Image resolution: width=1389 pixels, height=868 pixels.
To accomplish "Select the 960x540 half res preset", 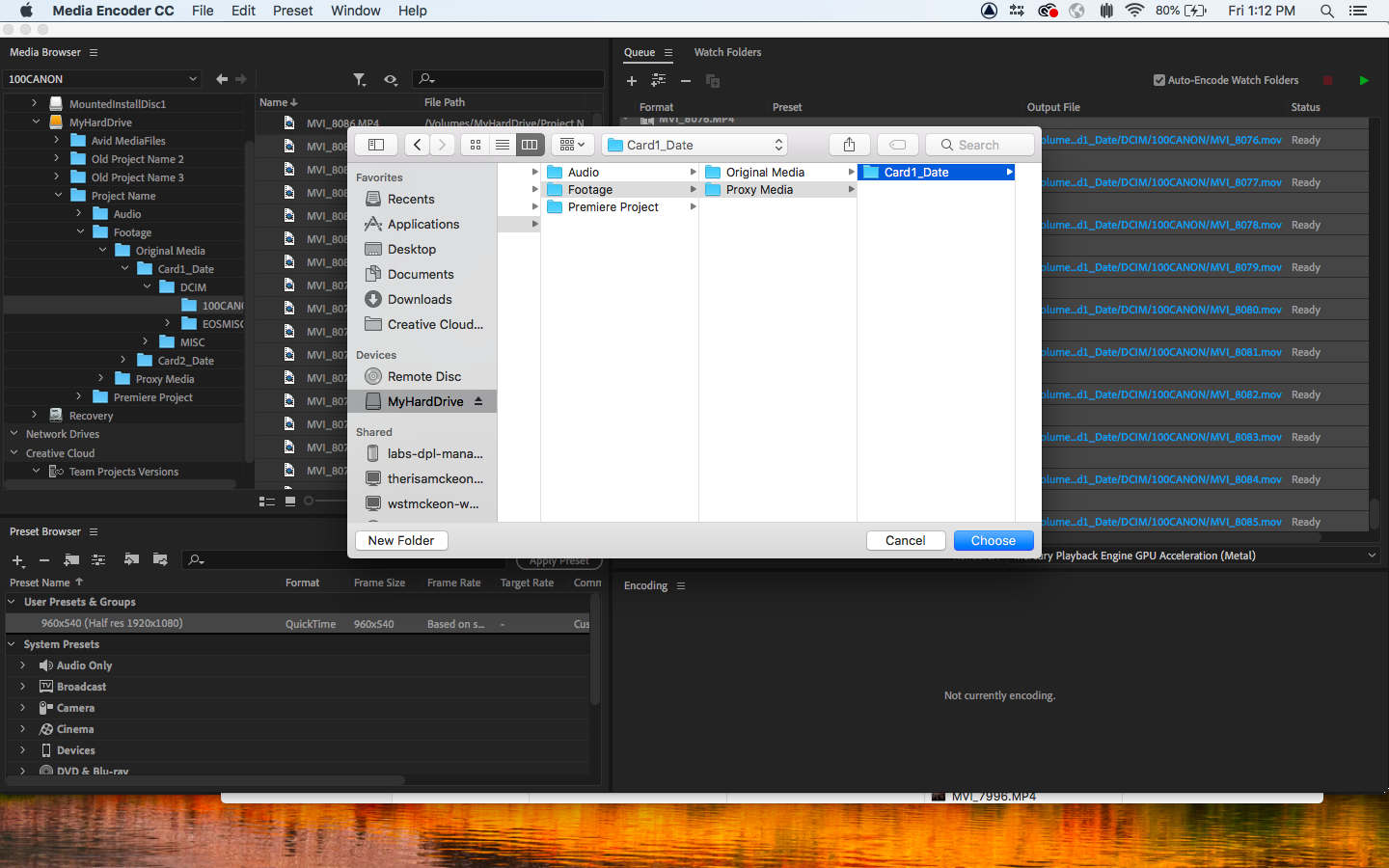I will point(295,623).
